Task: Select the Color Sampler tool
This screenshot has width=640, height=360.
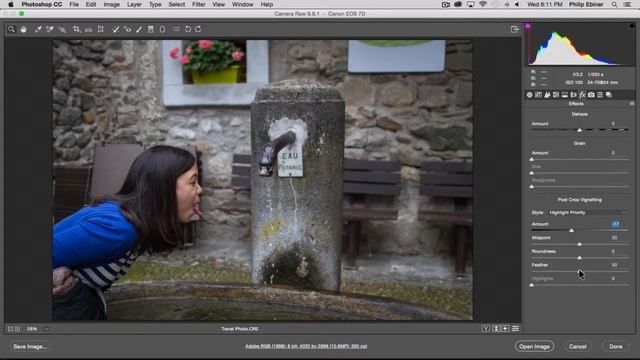Action: coord(50,29)
